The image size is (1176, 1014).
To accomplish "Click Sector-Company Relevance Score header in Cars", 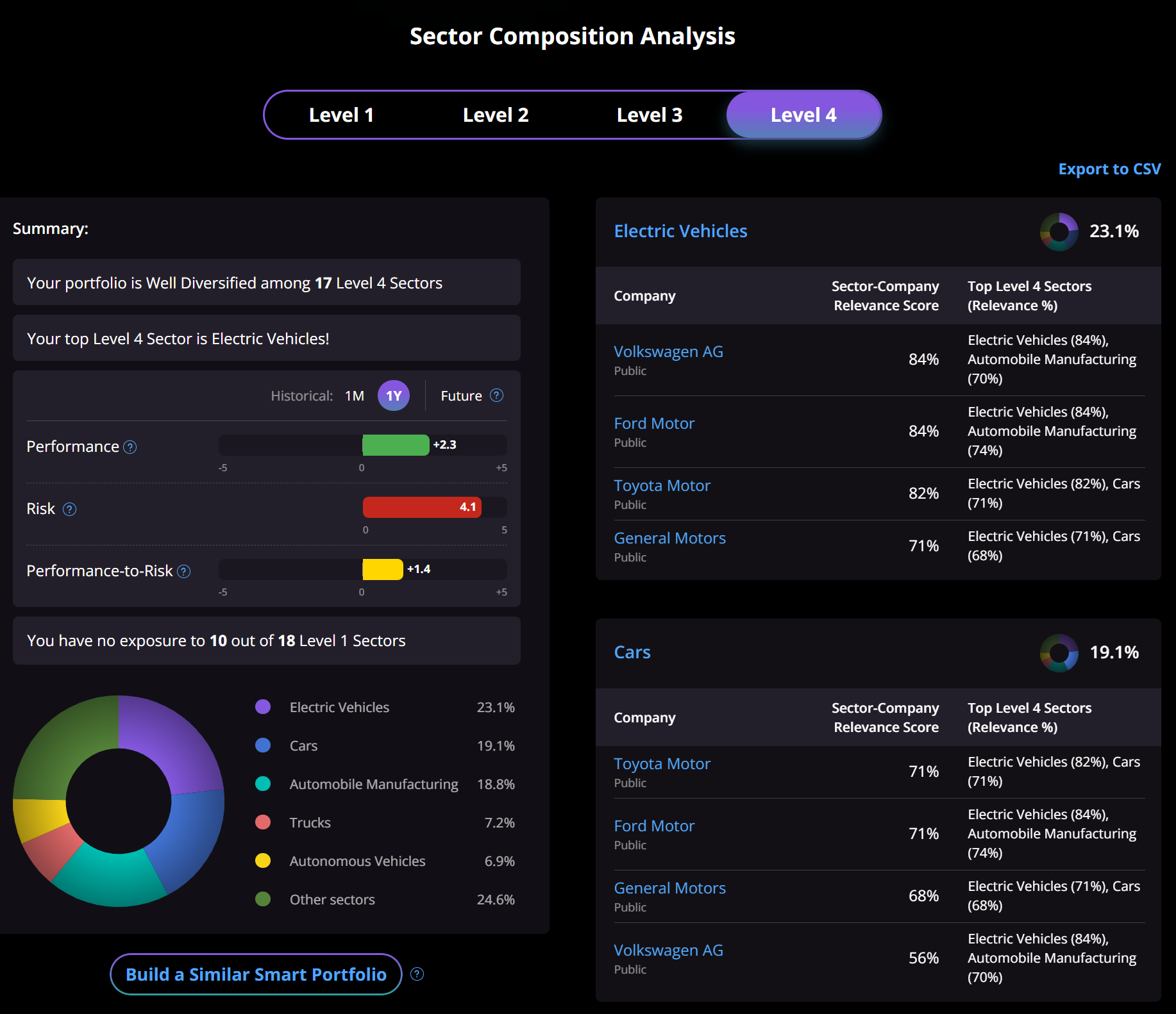I will (x=885, y=717).
